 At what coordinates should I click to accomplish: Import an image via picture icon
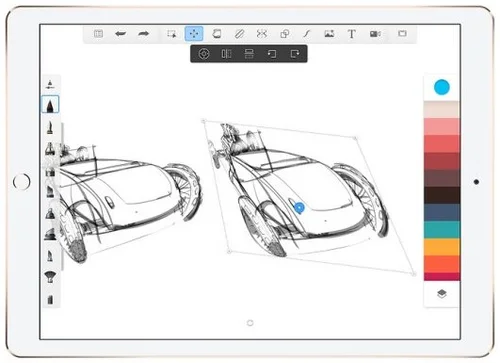tap(329, 34)
